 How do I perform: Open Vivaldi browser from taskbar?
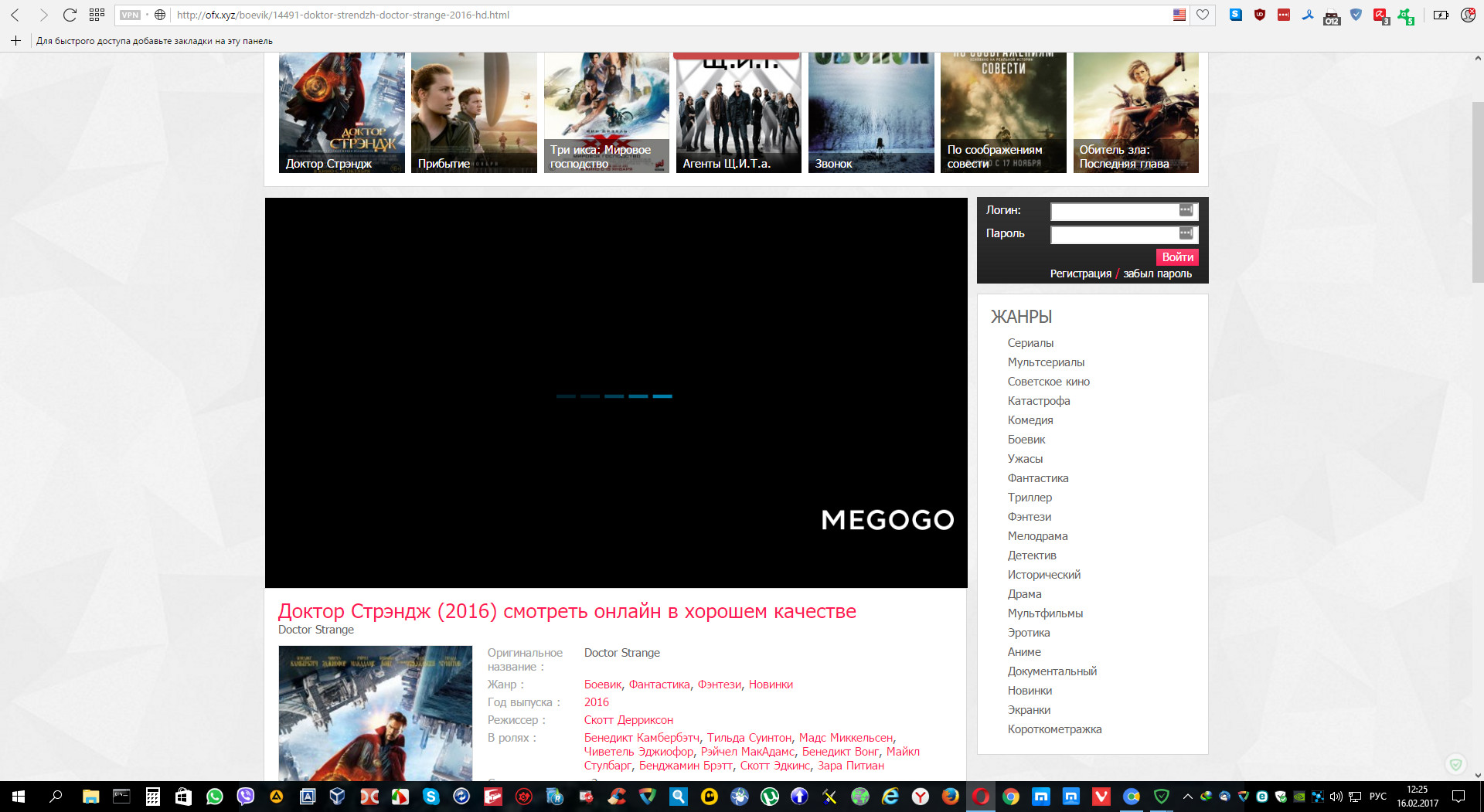point(1101,797)
